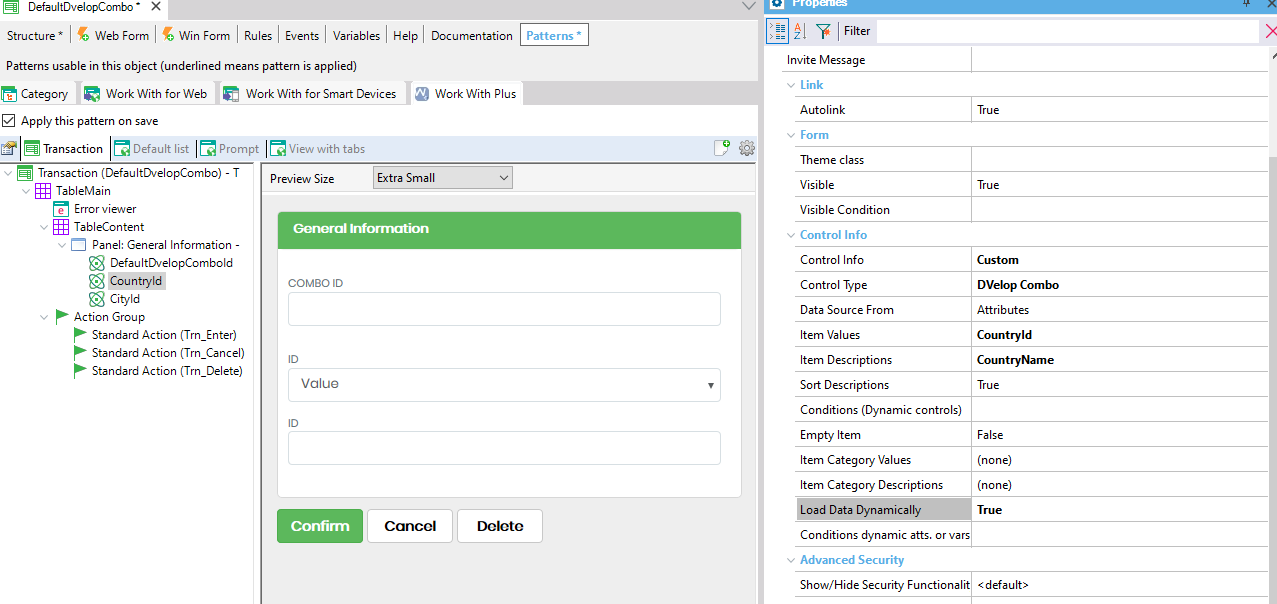Toggle Apply this pattern on save checkbox
The image size is (1277, 604).
coord(9,121)
